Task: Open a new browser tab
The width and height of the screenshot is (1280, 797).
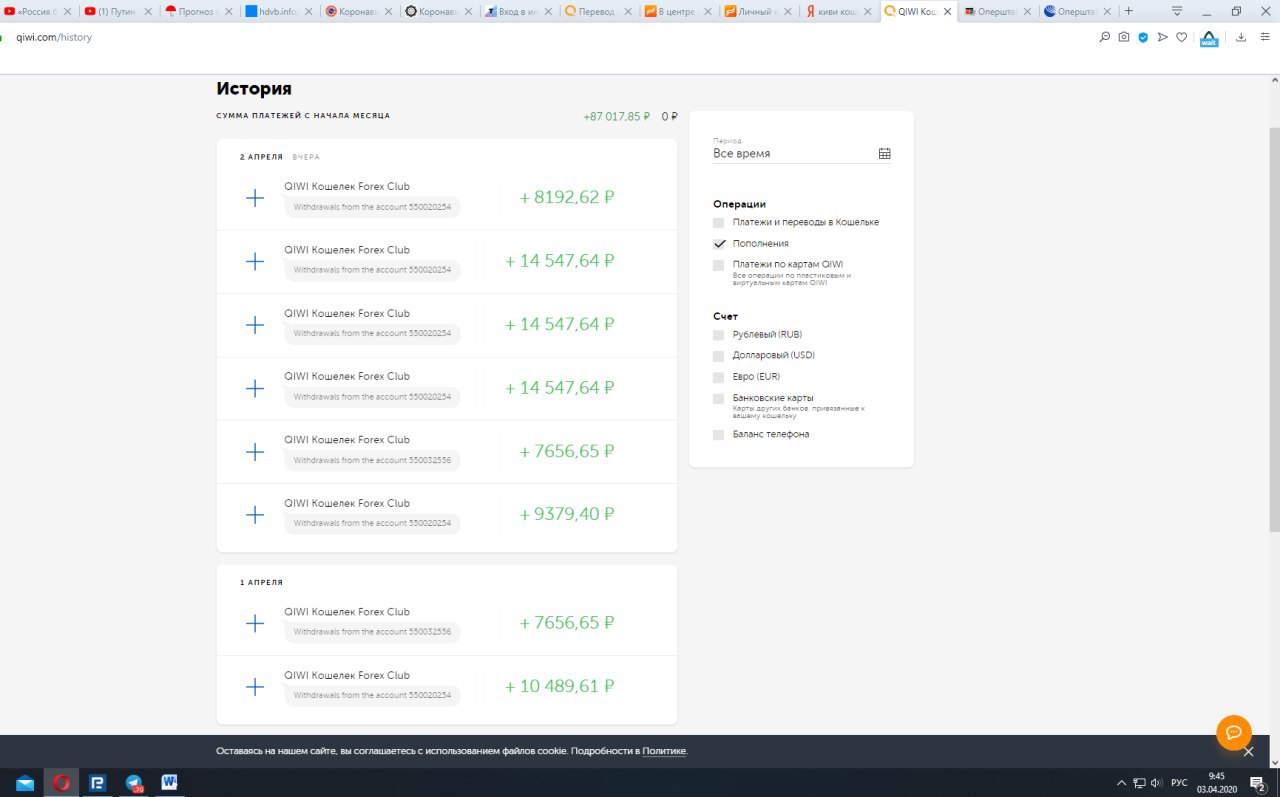Action: pyautogui.click(x=1129, y=11)
